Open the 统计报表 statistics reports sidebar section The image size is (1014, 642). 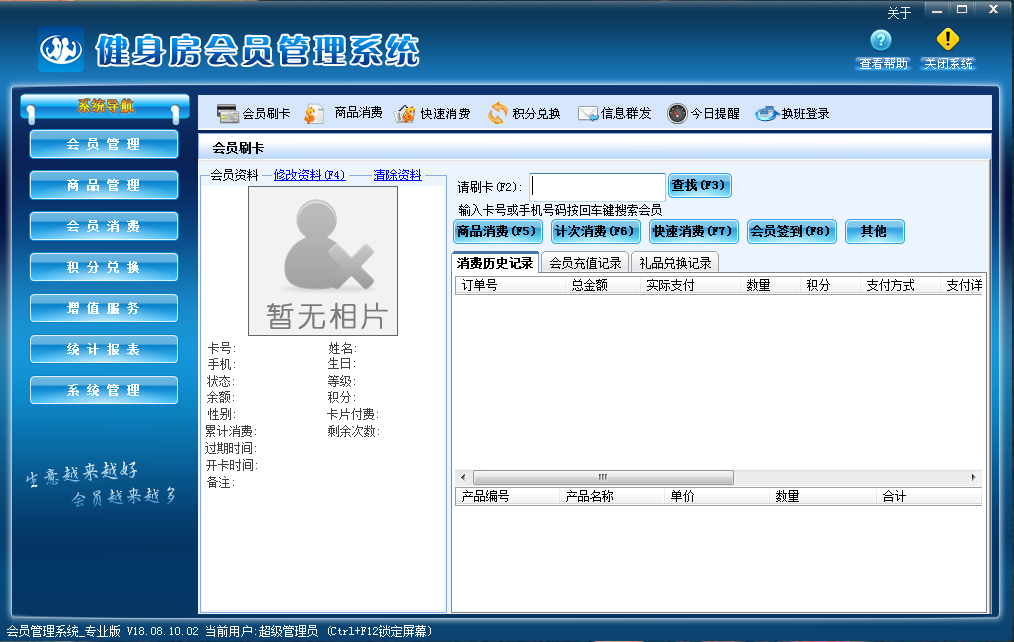tap(103, 349)
